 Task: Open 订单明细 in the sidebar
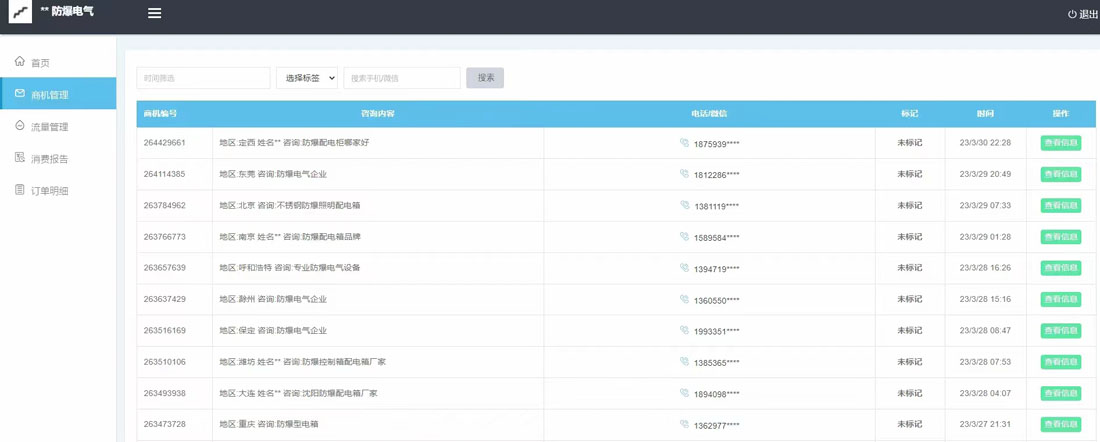[58, 191]
